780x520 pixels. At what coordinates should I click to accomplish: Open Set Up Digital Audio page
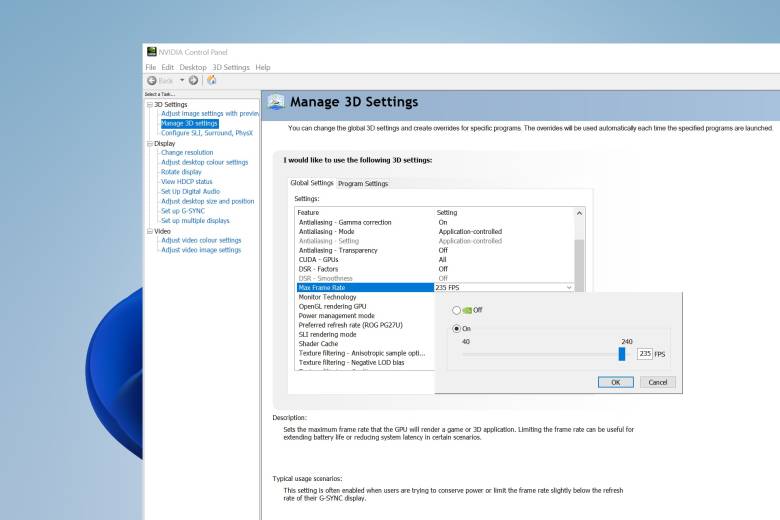(x=191, y=191)
